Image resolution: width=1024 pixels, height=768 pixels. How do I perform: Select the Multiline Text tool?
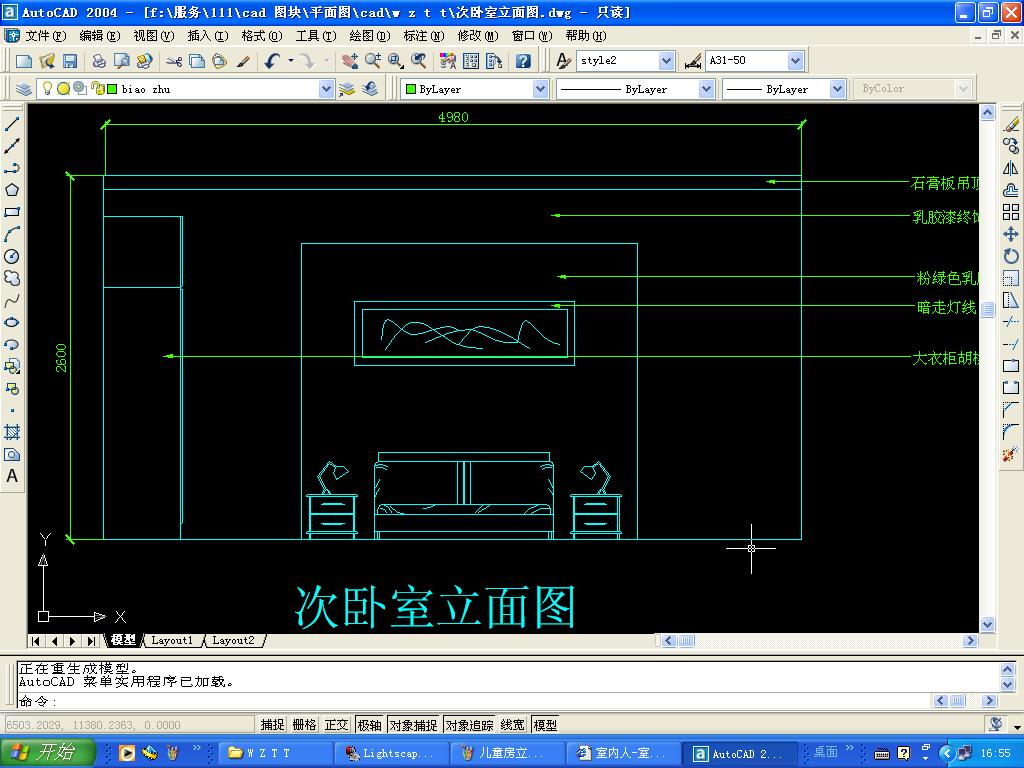pos(12,476)
